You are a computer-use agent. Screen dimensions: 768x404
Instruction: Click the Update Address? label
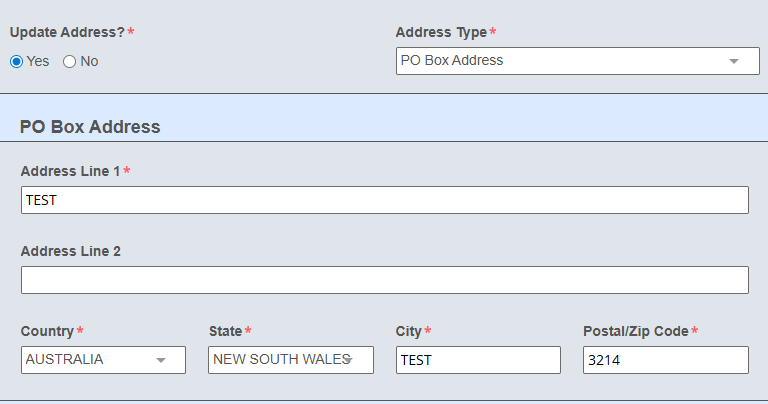coord(68,32)
